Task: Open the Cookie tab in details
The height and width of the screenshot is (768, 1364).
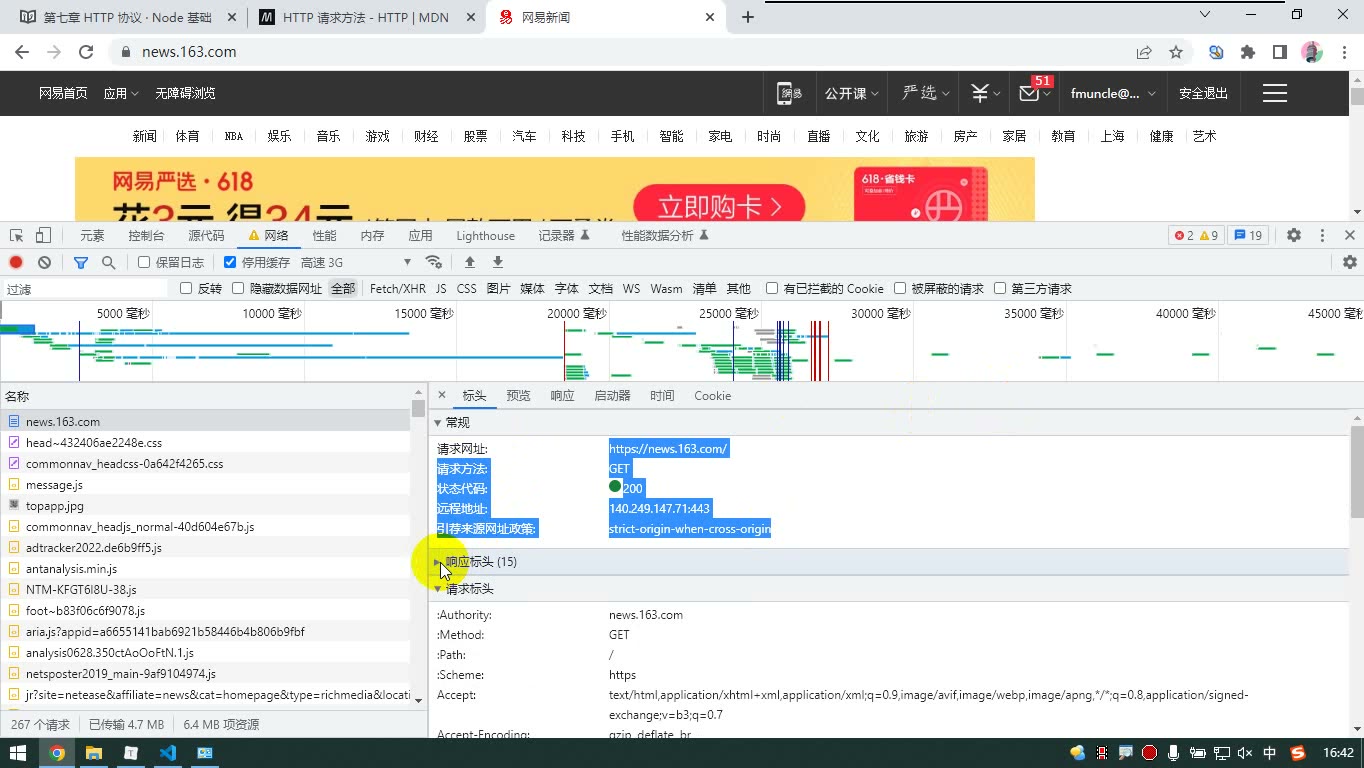Action: pos(712,395)
